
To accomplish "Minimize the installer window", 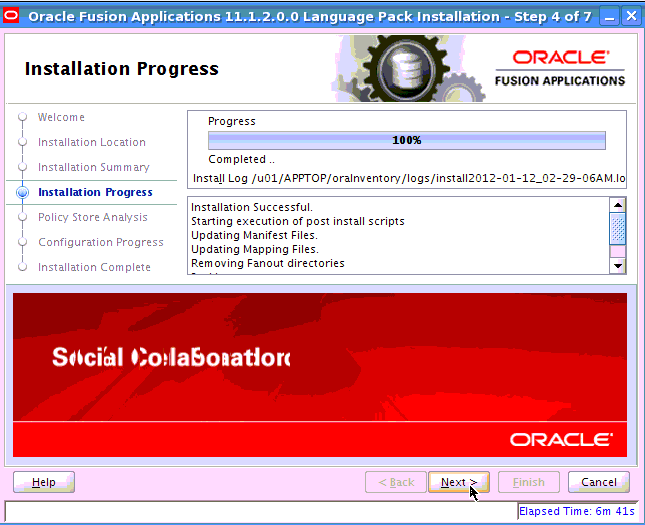I will click(x=609, y=17).
